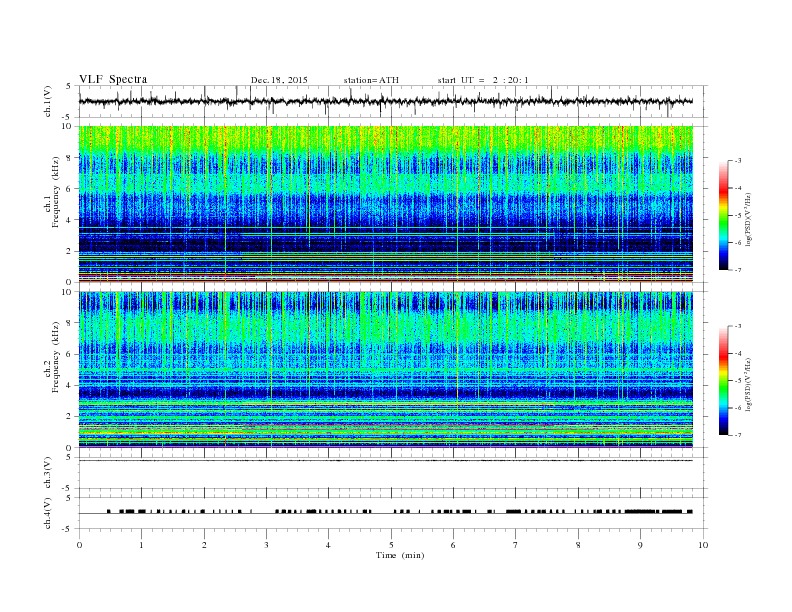Click the "start UT = 2:20:1" header text
The height and width of the screenshot is (612, 792).
(x=483, y=80)
